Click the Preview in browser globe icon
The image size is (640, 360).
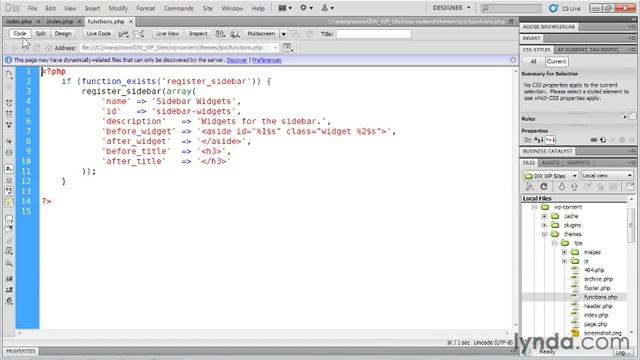[235, 34]
